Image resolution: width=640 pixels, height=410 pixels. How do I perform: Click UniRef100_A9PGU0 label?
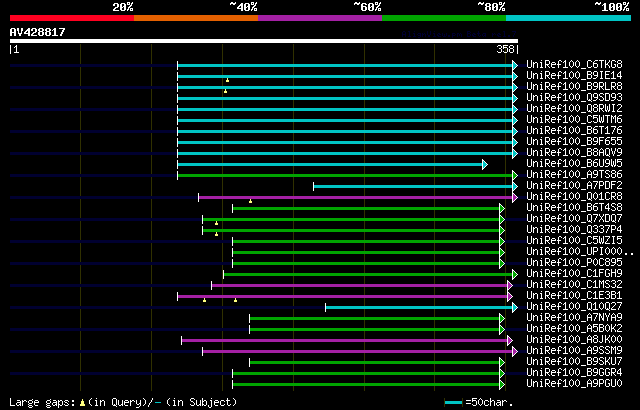[574, 384]
